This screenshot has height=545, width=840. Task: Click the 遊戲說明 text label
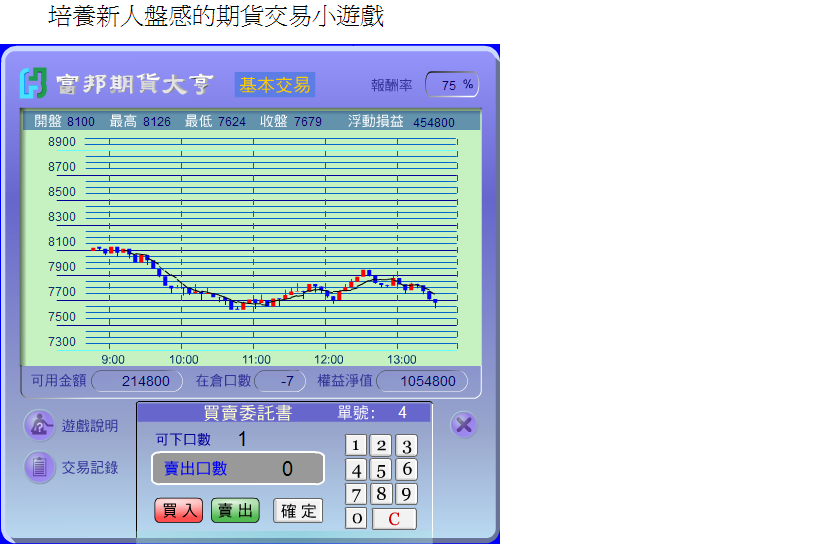(x=90, y=426)
